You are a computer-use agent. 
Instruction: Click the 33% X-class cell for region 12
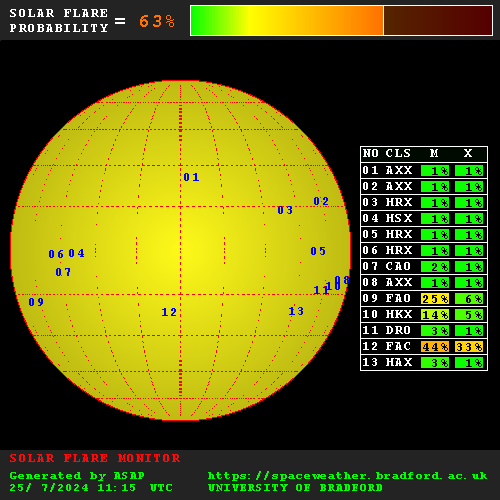click(x=469, y=347)
